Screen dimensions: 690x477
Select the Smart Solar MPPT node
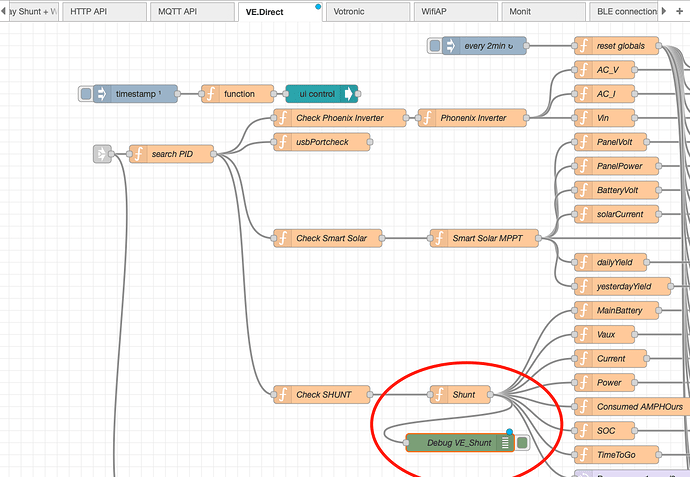point(484,238)
